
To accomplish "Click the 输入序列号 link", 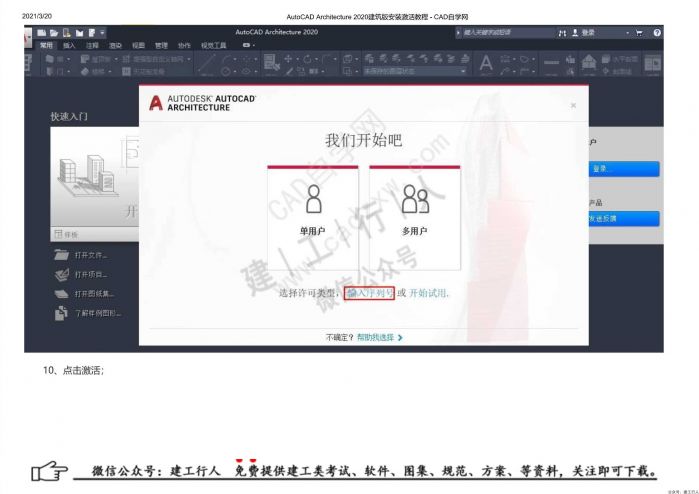I will pos(370,293).
